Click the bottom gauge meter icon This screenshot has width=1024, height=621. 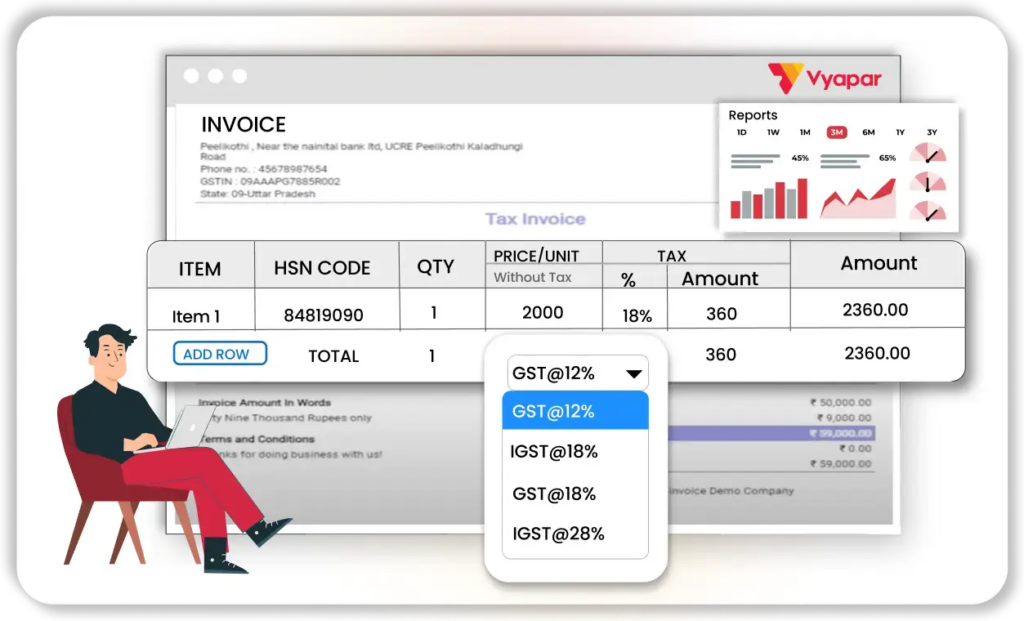(x=927, y=211)
